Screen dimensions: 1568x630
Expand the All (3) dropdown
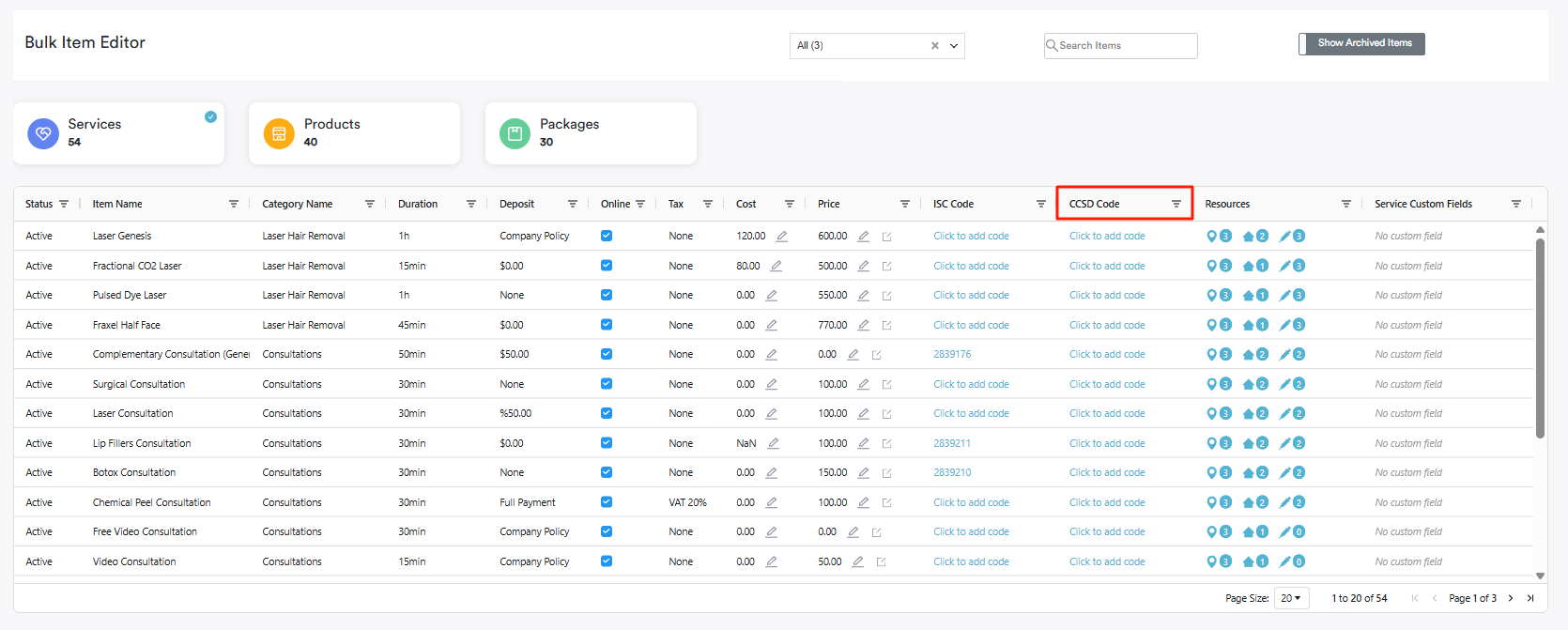[x=954, y=46]
